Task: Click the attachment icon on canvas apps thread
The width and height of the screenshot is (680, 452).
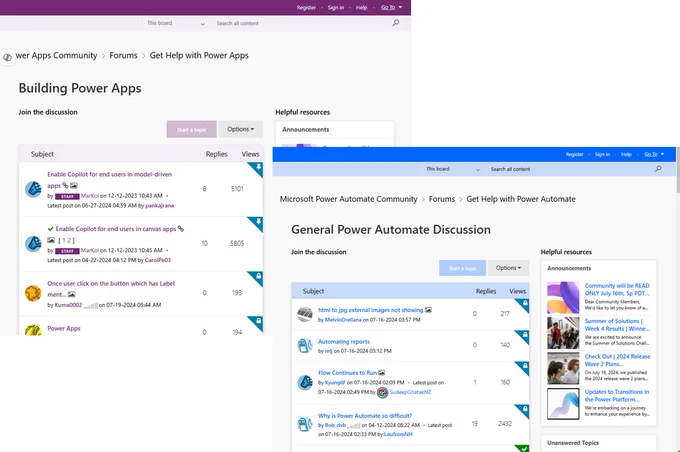Action: [x=181, y=229]
